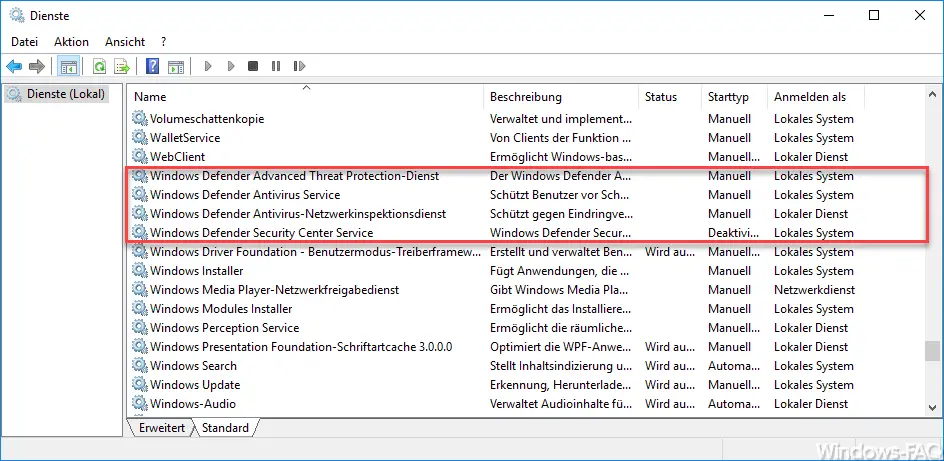Click the gear icon beside WebClient
Screen dimensions: 944x461
point(140,156)
